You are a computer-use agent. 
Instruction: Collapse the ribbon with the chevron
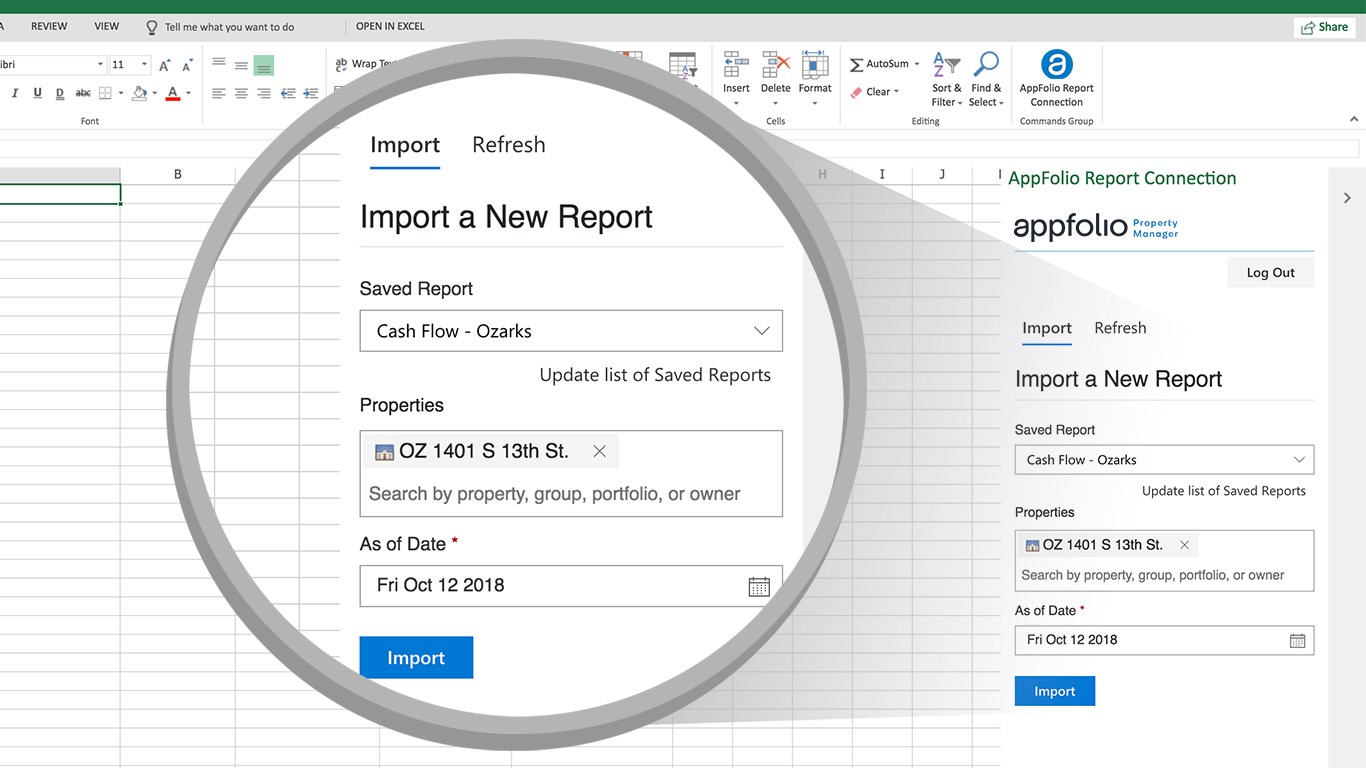coord(1355,120)
